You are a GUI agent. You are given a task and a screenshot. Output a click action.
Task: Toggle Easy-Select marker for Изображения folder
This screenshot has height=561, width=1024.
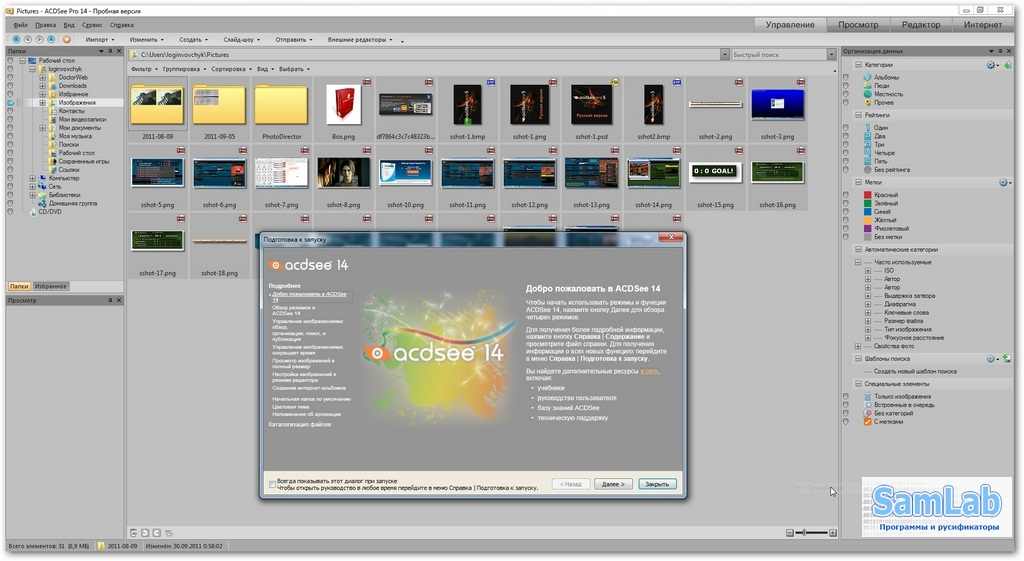[10, 103]
